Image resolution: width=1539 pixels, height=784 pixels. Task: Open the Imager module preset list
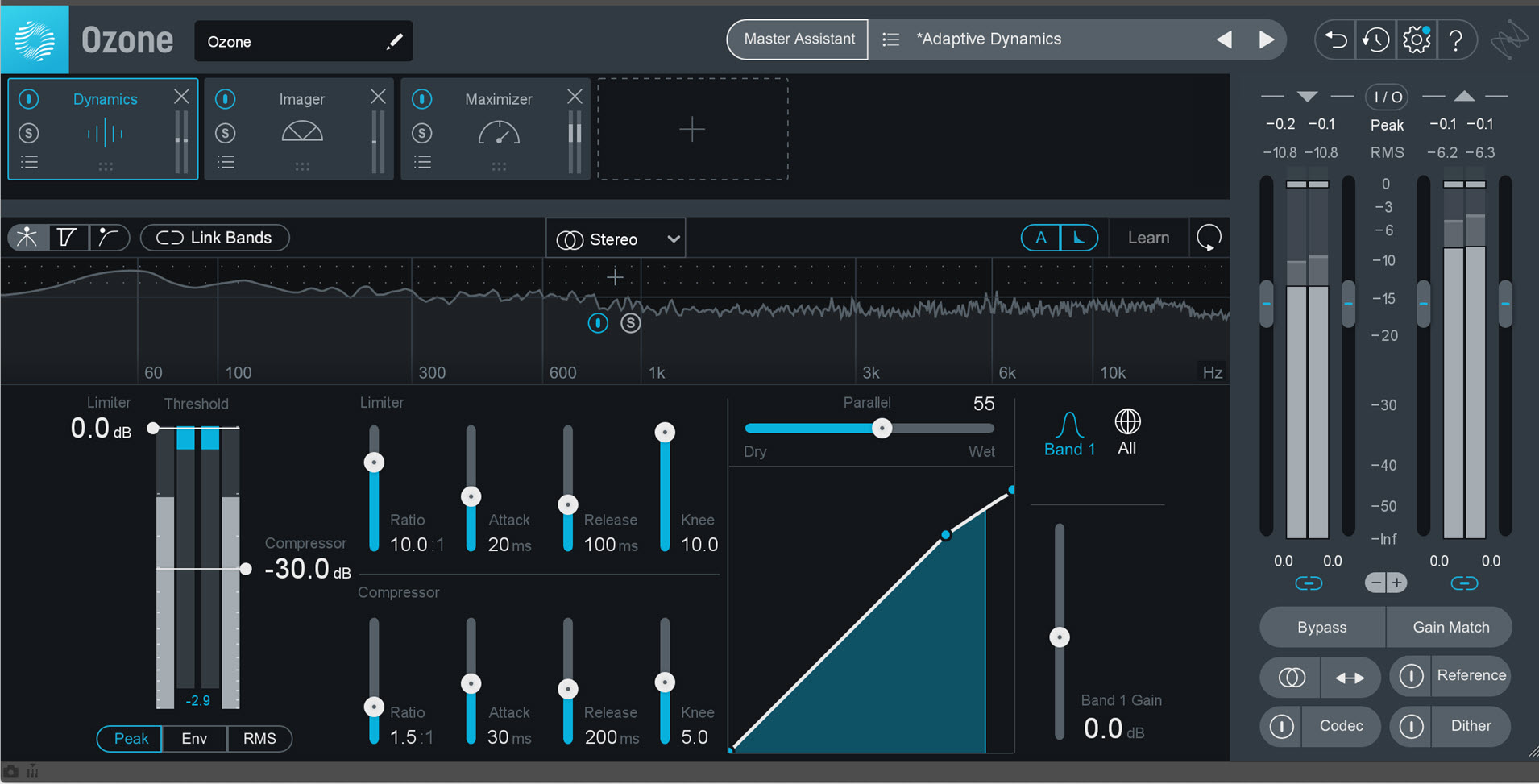tap(226, 162)
